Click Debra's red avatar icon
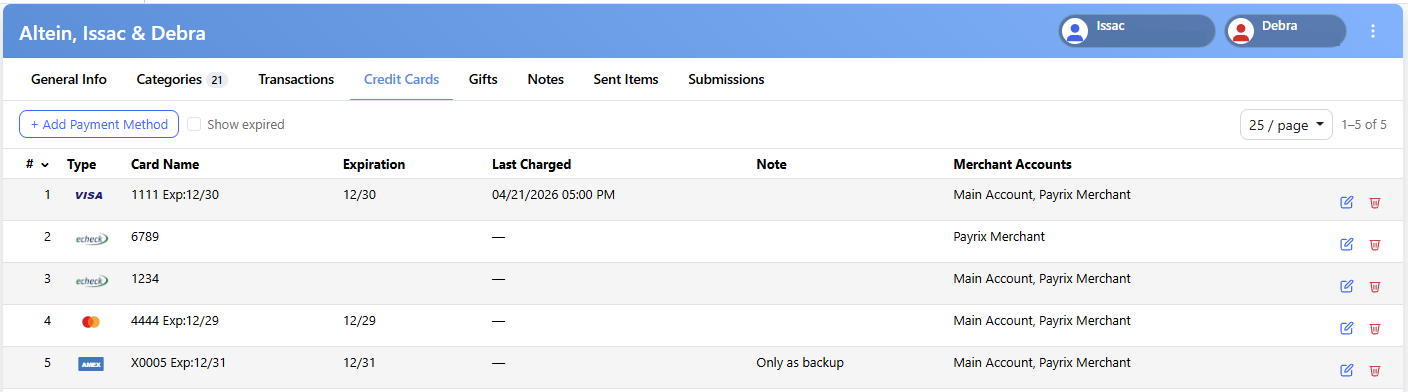Viewport: 1408px width, 392px height. (1241, 31)
